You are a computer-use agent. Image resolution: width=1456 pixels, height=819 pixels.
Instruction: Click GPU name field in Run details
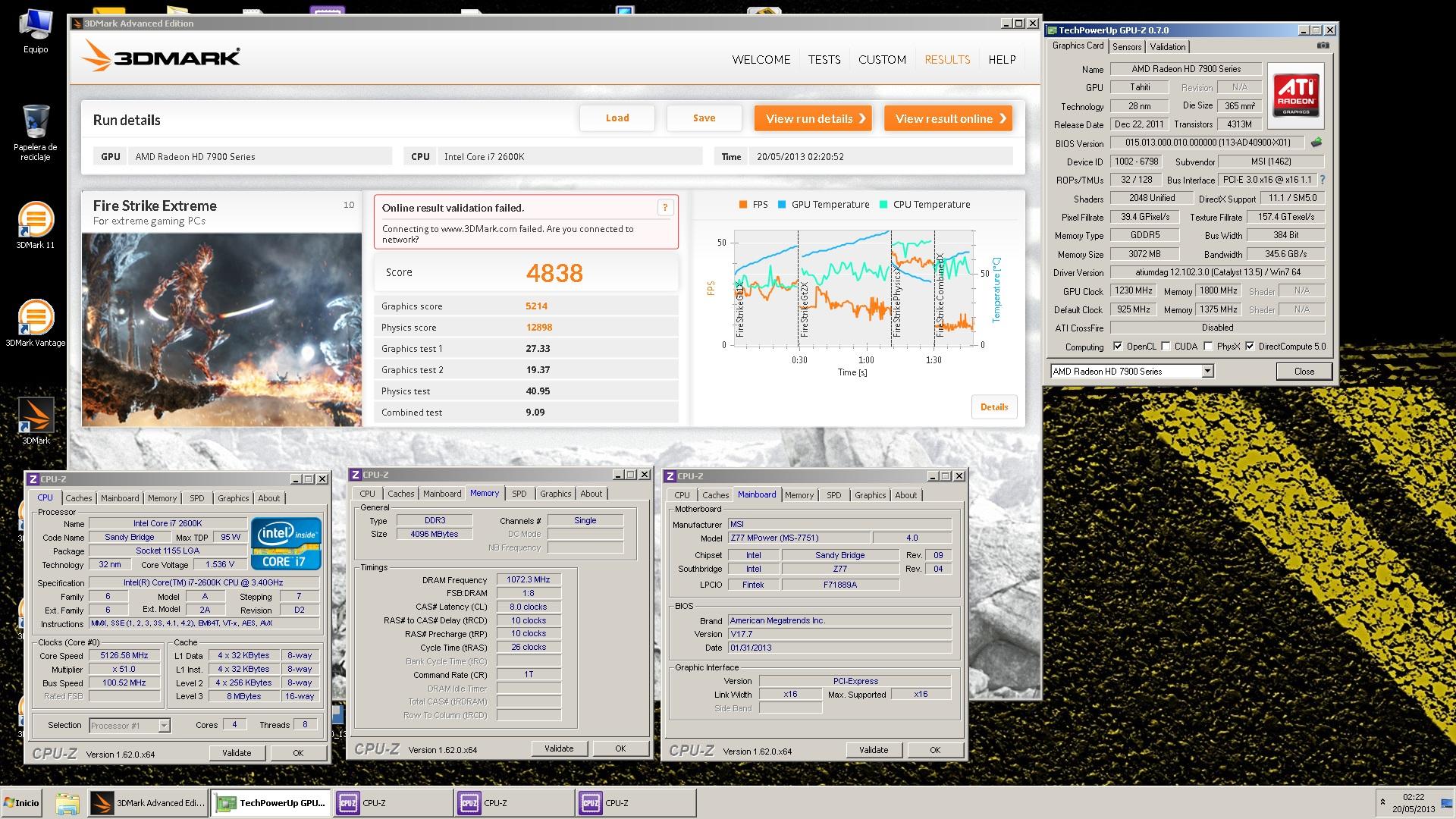click(259, 157)
